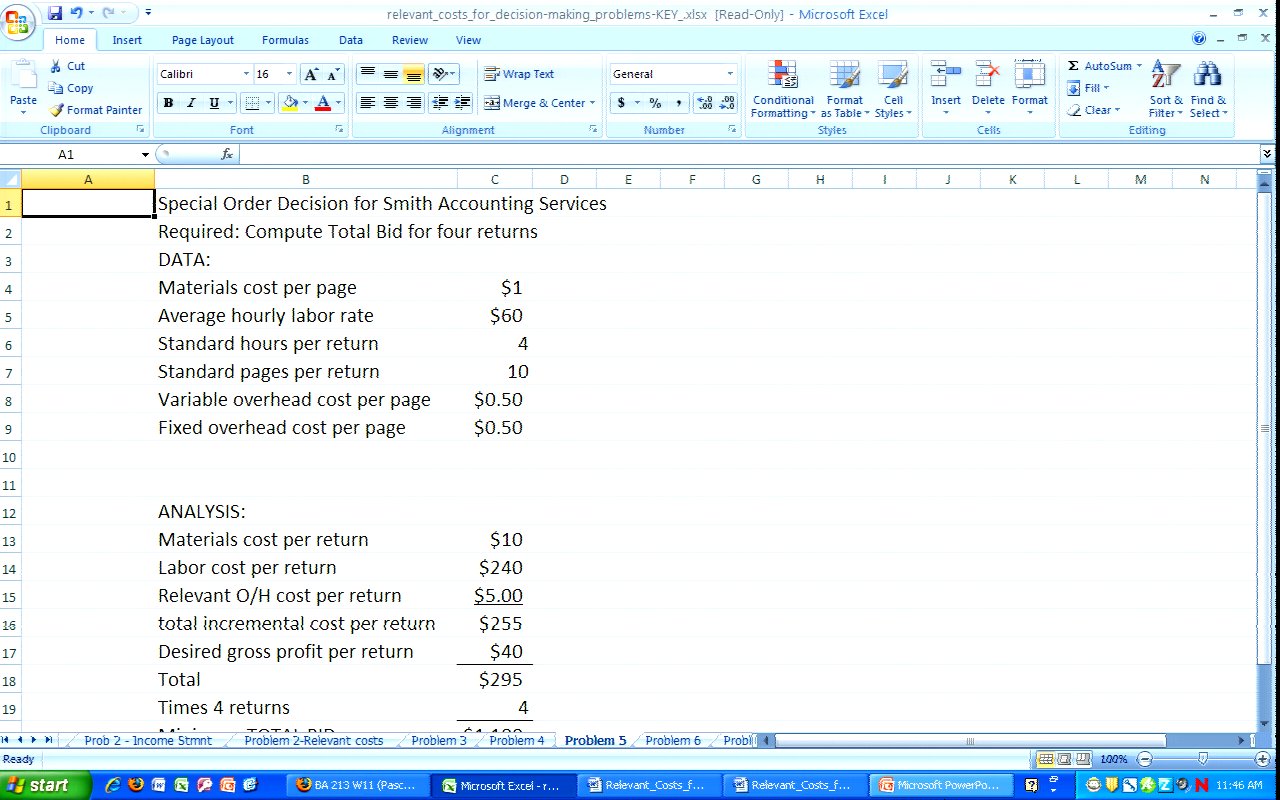Open the Problem 6 sheet tab
Image resolution: width=1280 pixels, height=800 pixels.
click(x=673, y=741)
